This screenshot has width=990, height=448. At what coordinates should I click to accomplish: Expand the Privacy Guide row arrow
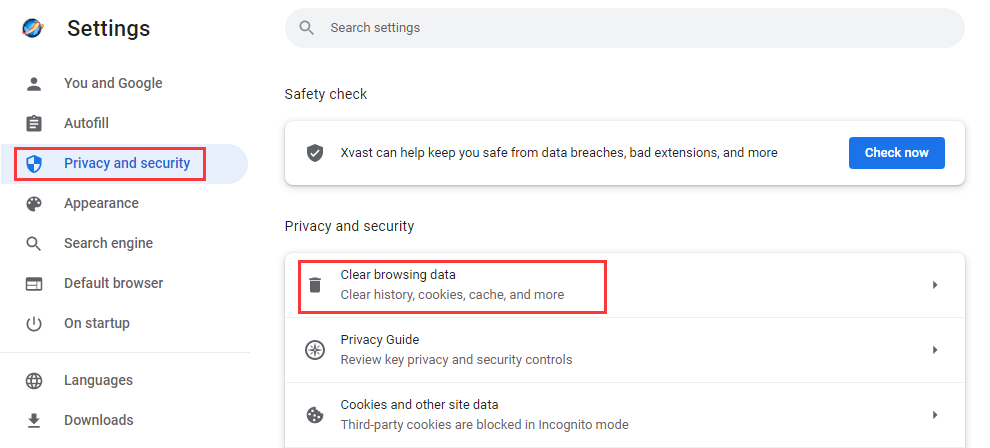(935, 350)
